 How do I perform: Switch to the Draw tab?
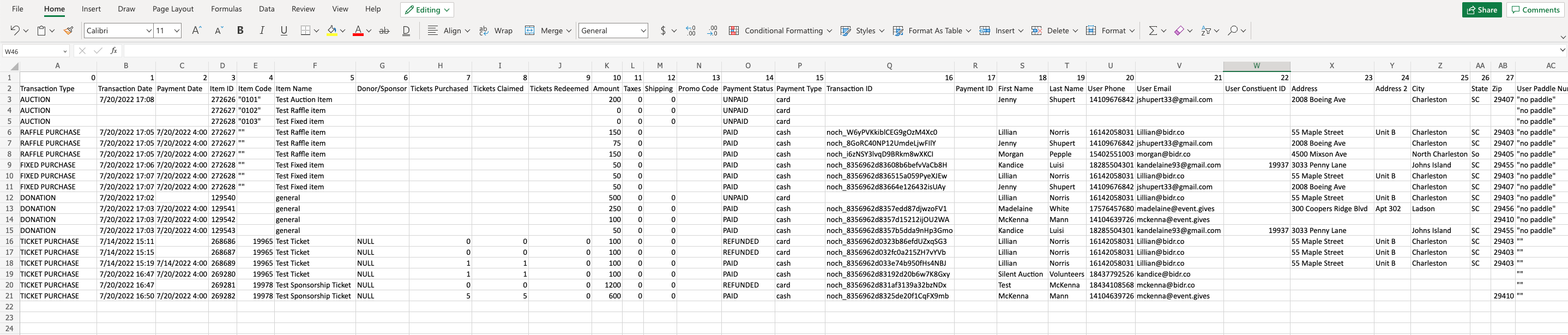(x=126, y=9)
